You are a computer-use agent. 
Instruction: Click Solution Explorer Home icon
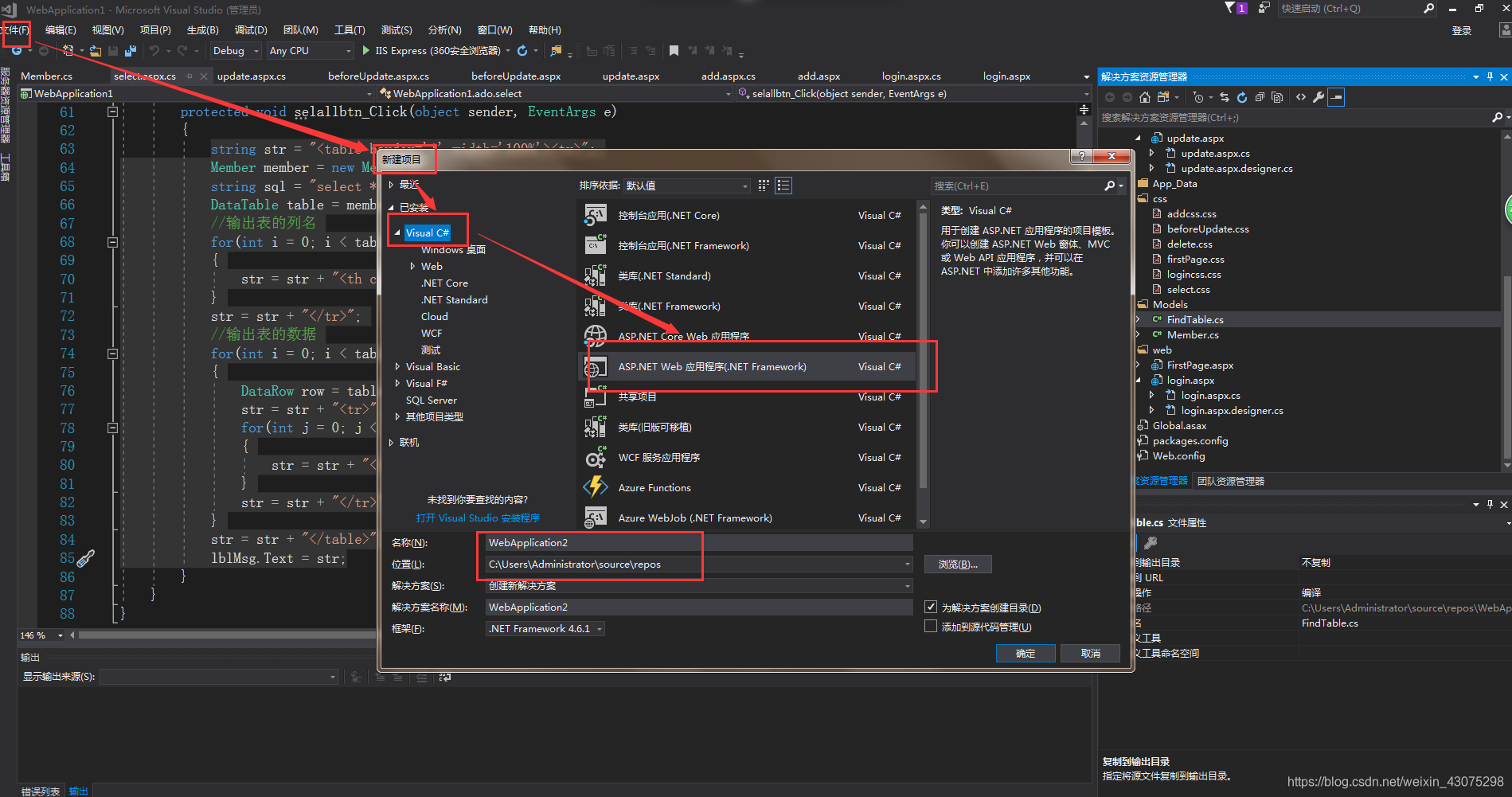(x=1144, y=97)
